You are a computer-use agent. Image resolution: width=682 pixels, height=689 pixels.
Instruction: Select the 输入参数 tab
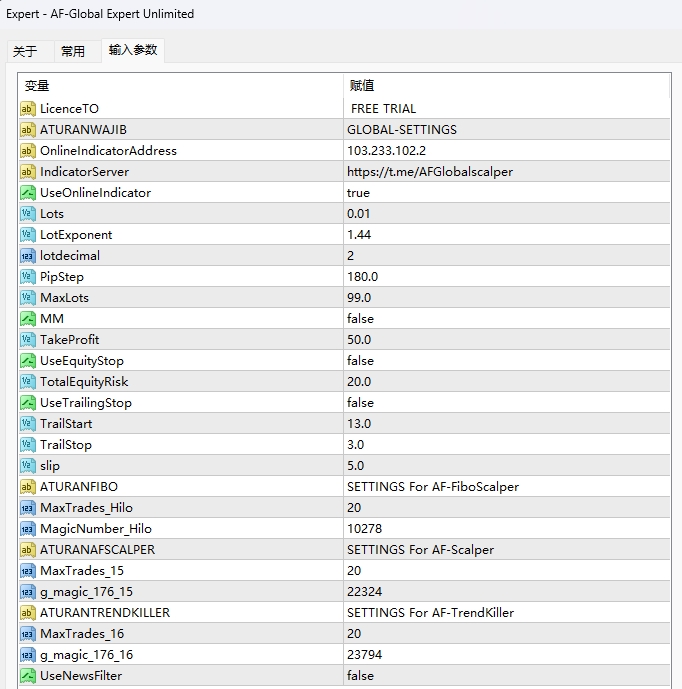coord(133,50)
